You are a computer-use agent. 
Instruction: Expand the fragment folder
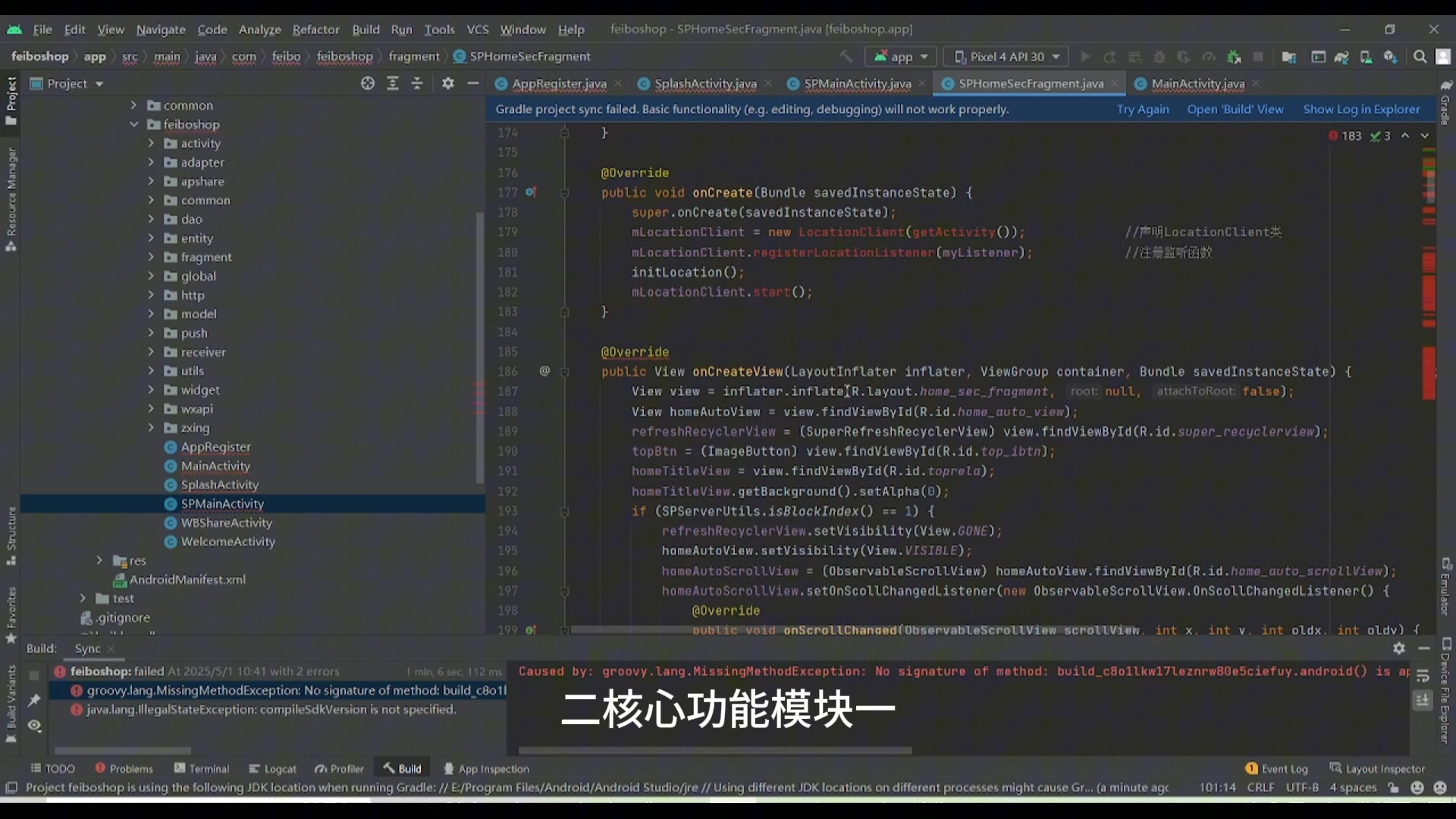point(151,257)
